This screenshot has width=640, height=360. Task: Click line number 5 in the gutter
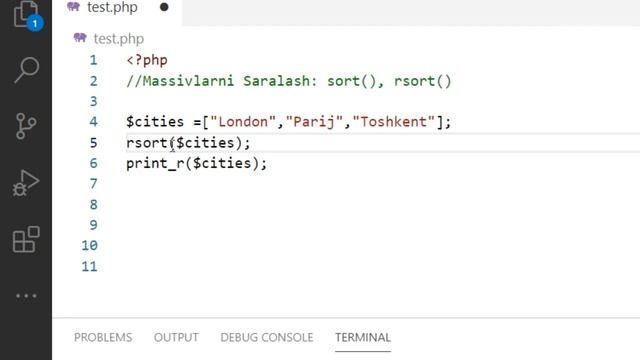click(x=93, y=143)
